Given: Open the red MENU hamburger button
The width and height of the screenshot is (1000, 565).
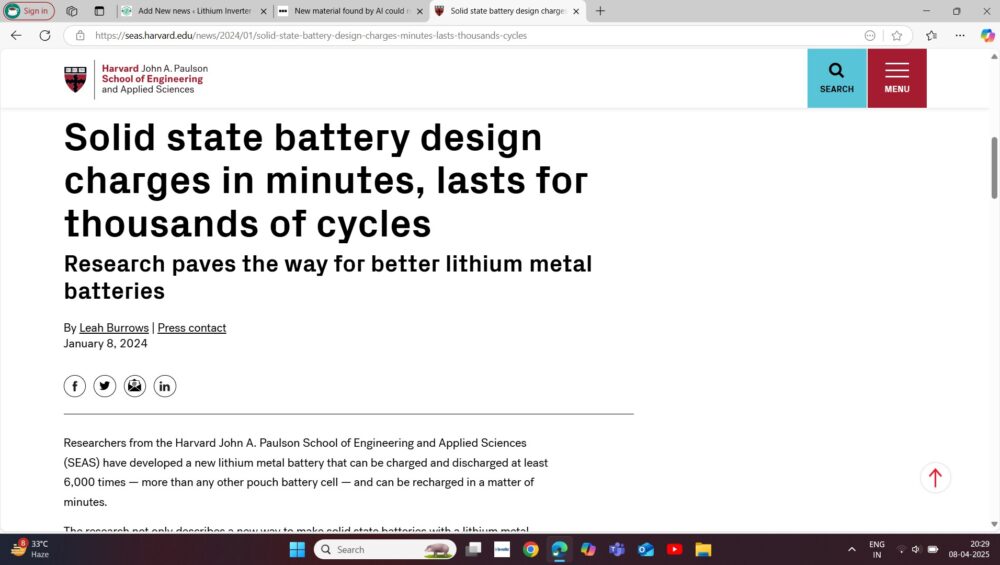Looking at the screenshot, I should click(x=897, y=78).
